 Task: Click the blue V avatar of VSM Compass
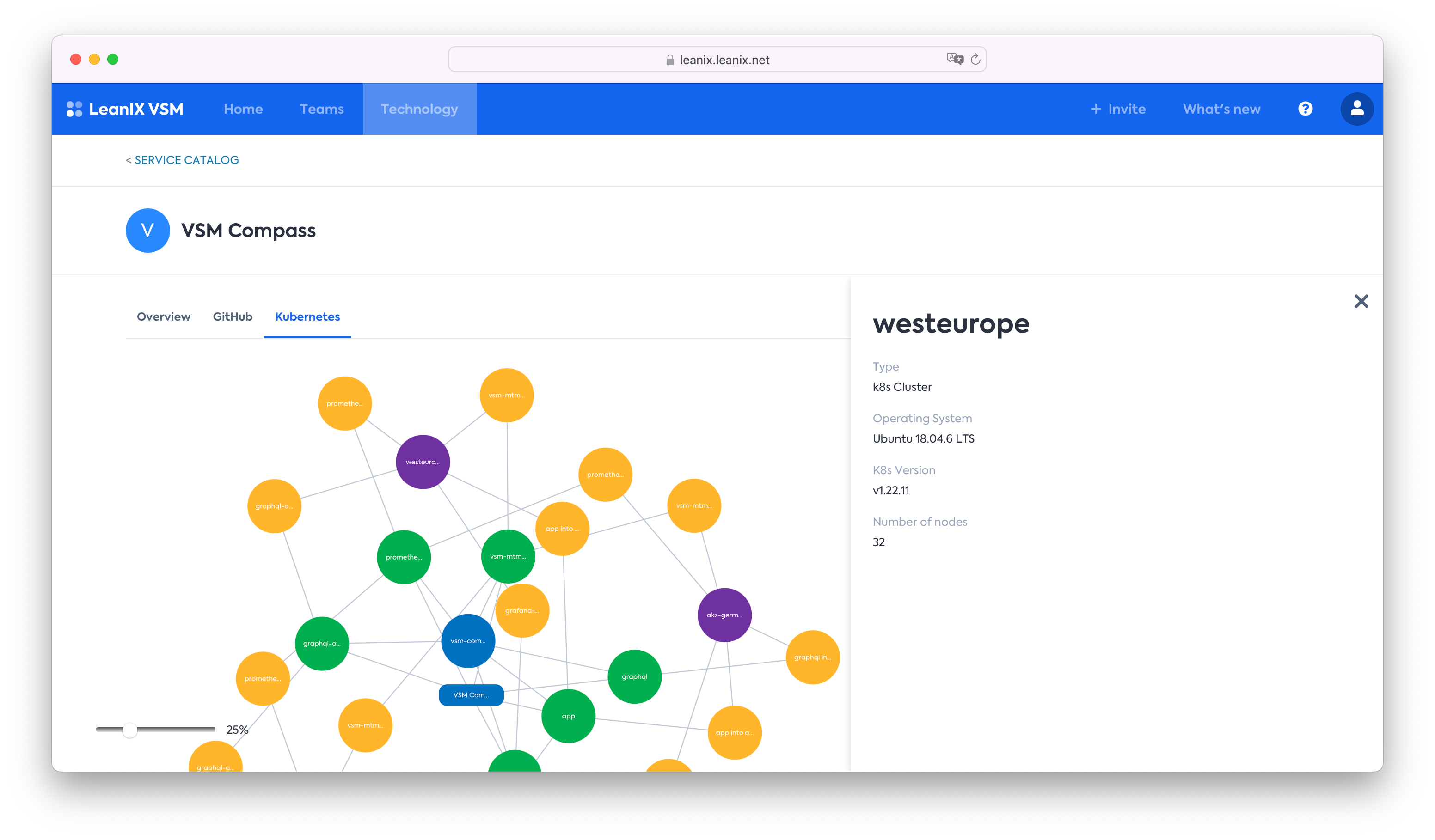(x=147, y=231)
